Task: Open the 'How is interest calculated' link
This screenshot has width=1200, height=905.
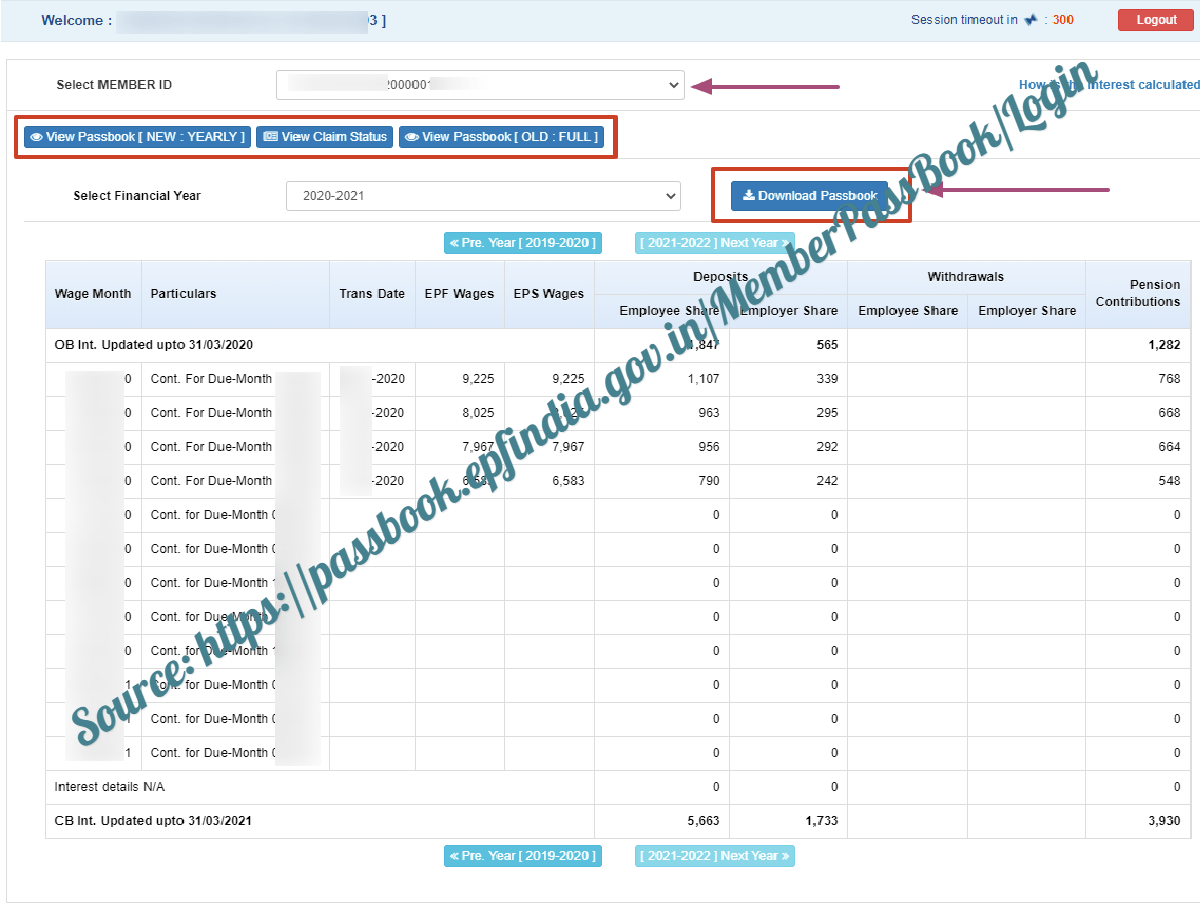Action: tap(1108, 85)
